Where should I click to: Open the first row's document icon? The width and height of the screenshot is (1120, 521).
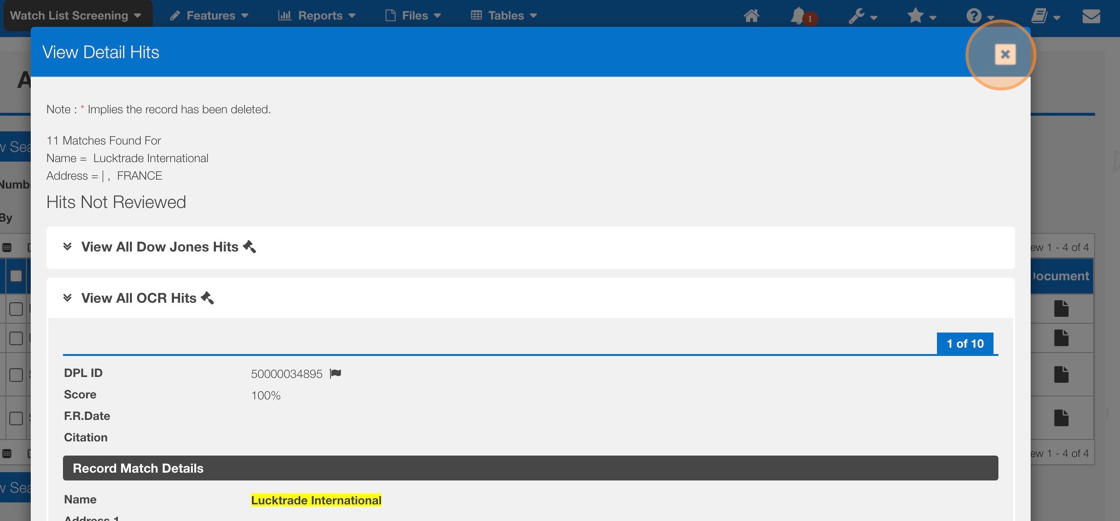point(1061,308)
